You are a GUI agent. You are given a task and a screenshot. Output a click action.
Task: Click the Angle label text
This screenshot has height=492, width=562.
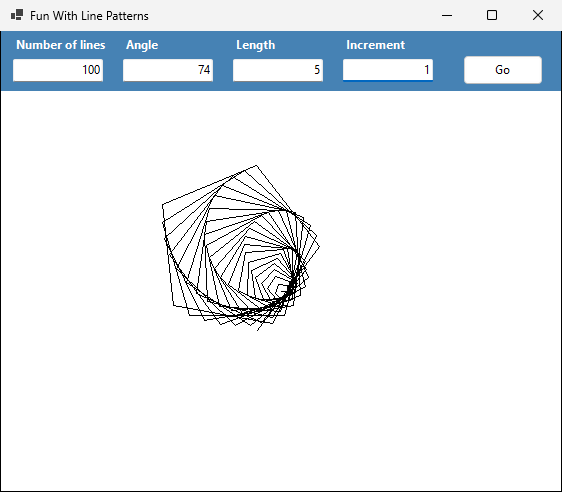(142, 45)
